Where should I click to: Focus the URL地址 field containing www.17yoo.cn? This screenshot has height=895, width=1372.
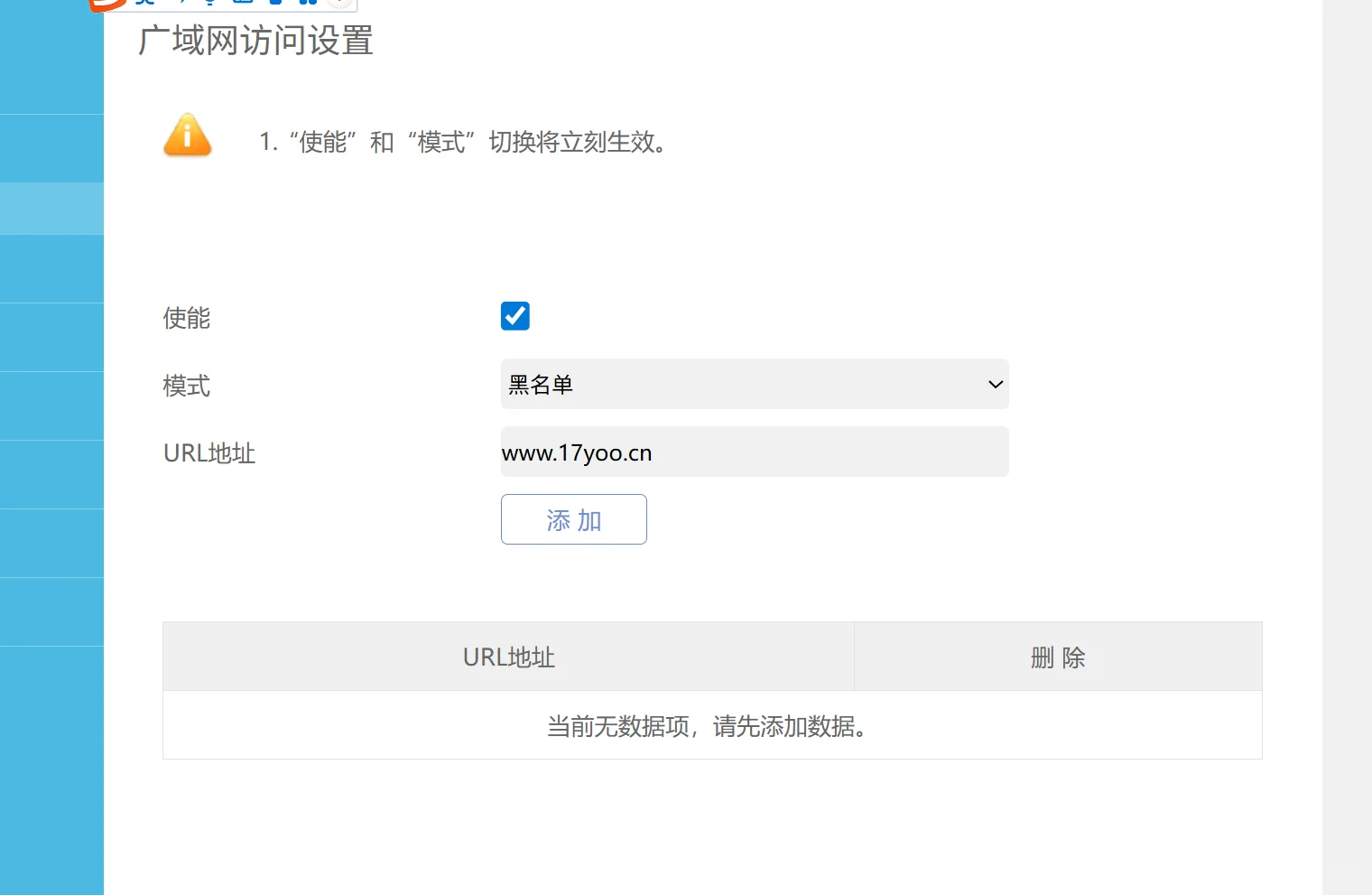tap(755, 452)
